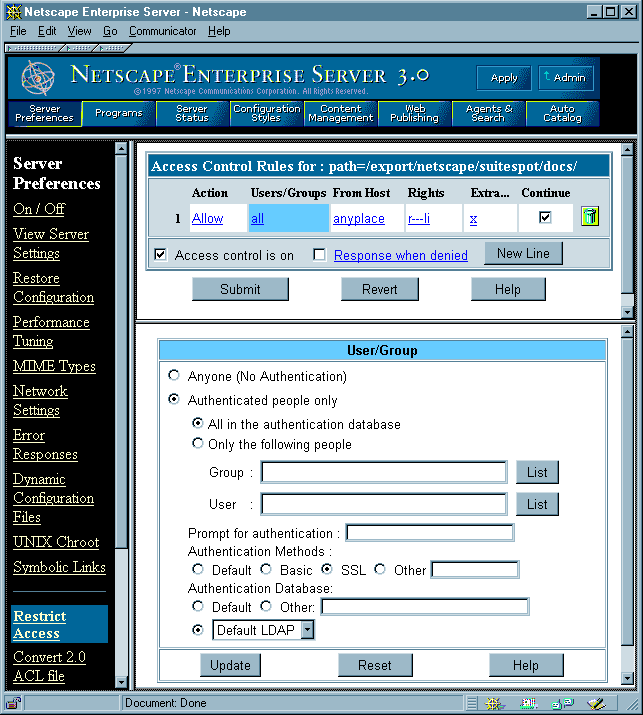Click the Group input field
The width and height of the screenshot is (643, 715).
click(x=384, y=472)
